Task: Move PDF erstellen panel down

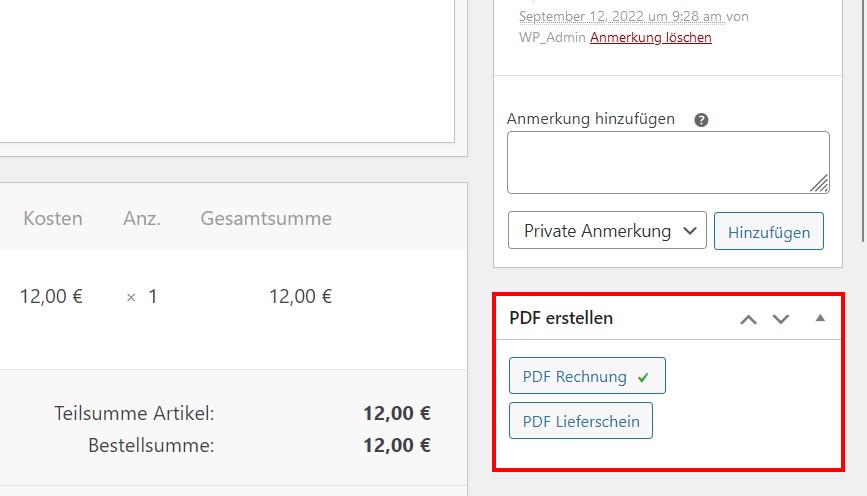Action: [x=781, y=319]
